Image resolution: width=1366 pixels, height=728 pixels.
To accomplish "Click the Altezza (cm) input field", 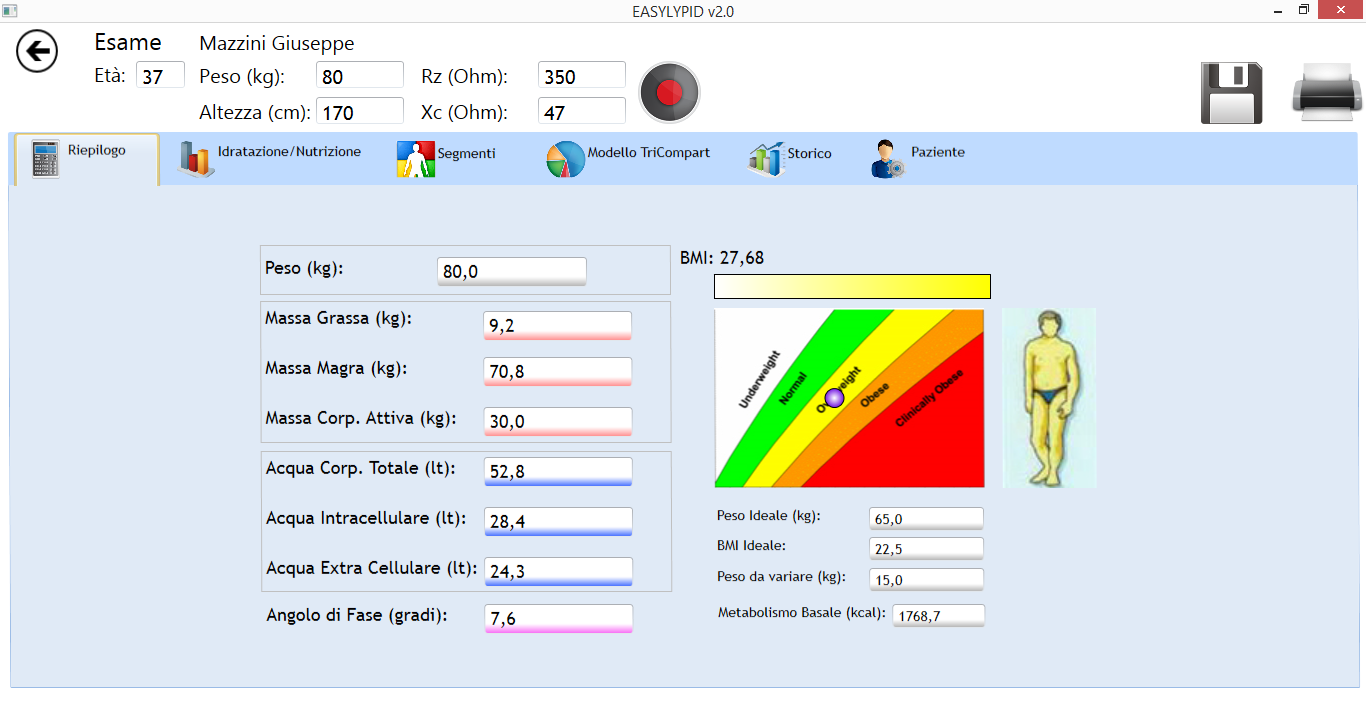I will click(x=360, y=111).
